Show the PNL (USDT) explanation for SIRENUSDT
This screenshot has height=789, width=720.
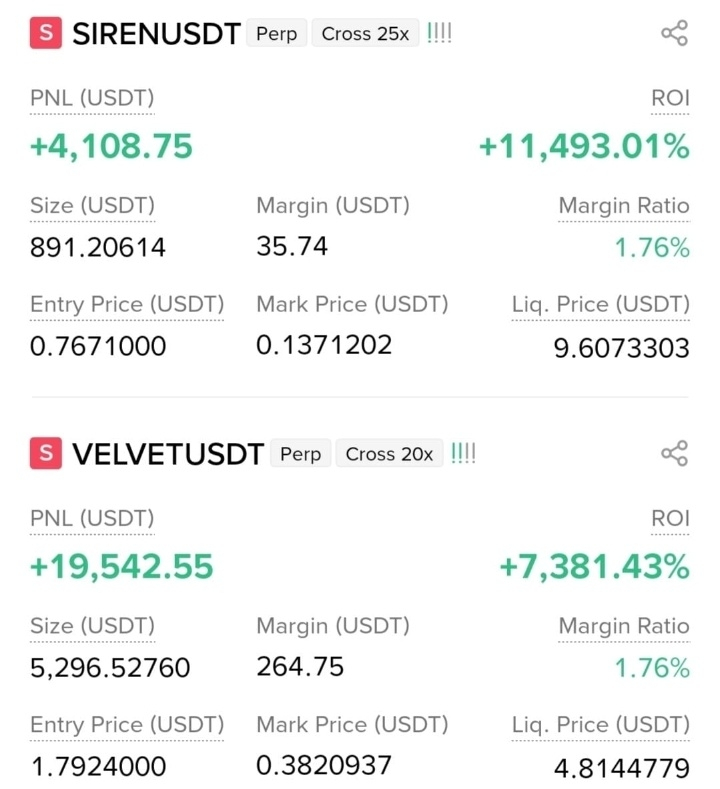(92, 98)
